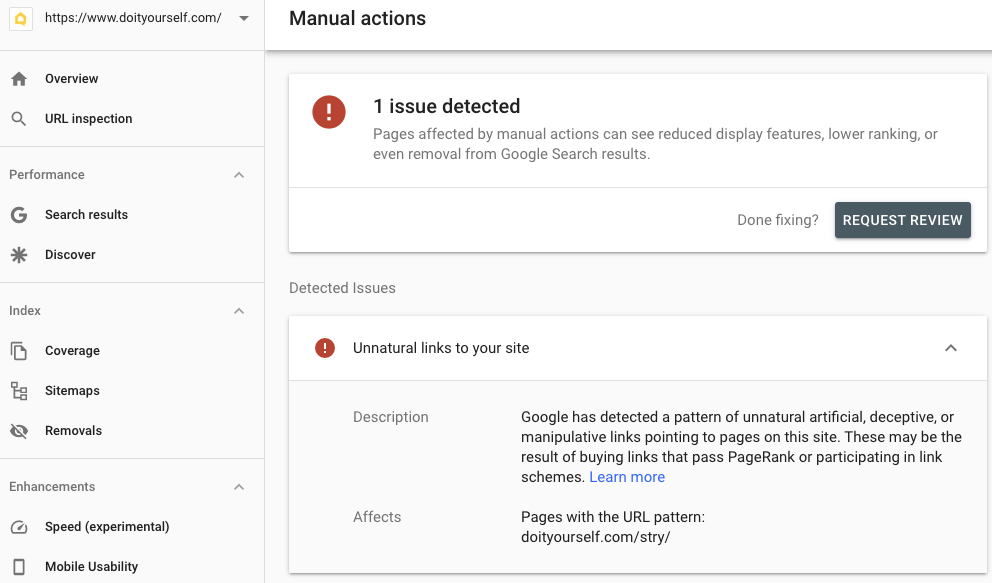Click the Sitemaps tree icon

pyautogui.click(x=19, y=391)
